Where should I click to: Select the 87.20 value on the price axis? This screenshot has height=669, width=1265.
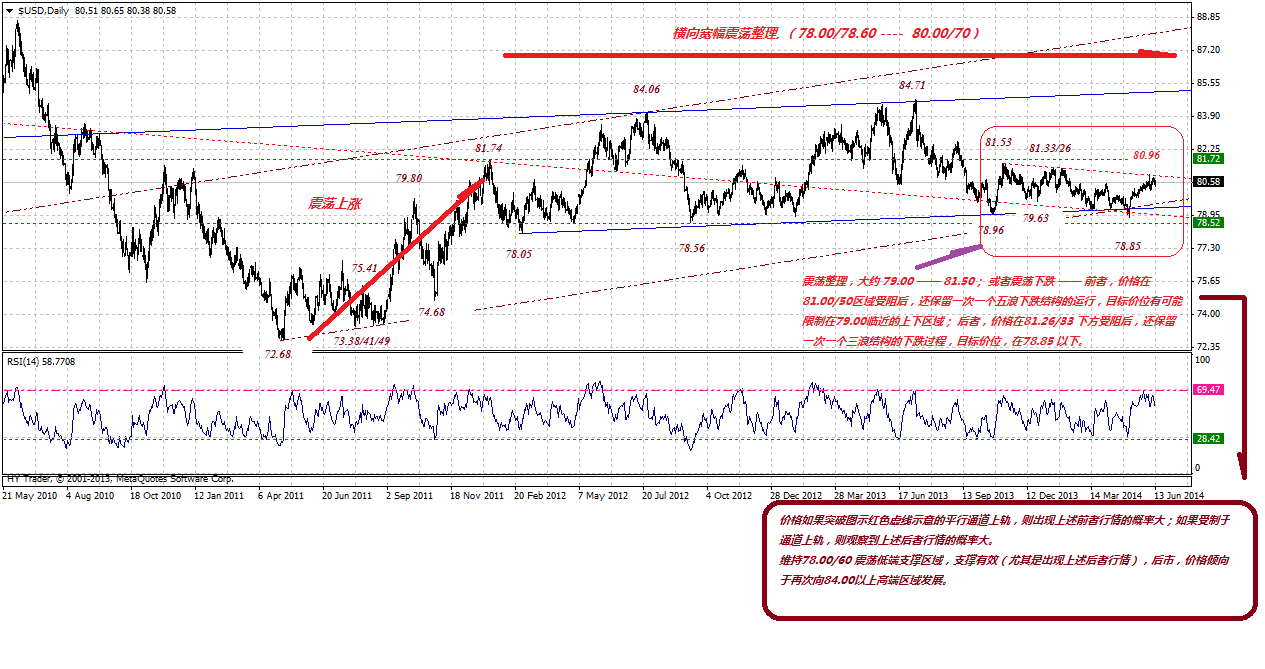(1210, 50)
